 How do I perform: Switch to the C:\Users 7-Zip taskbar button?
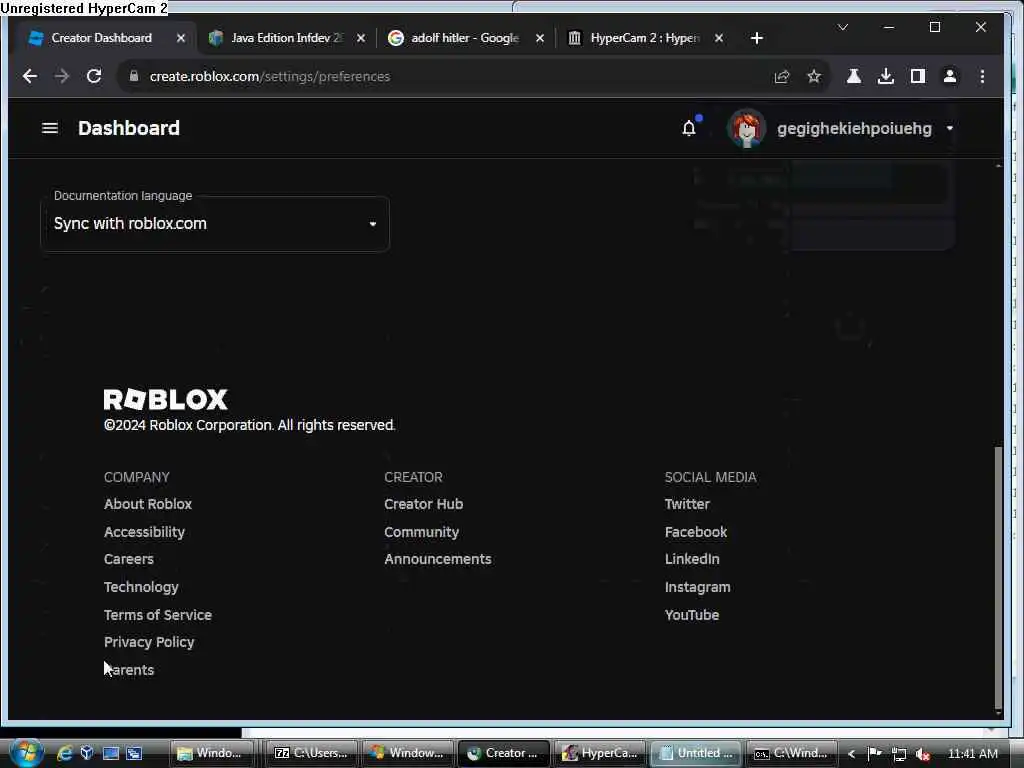coord(312,753)
